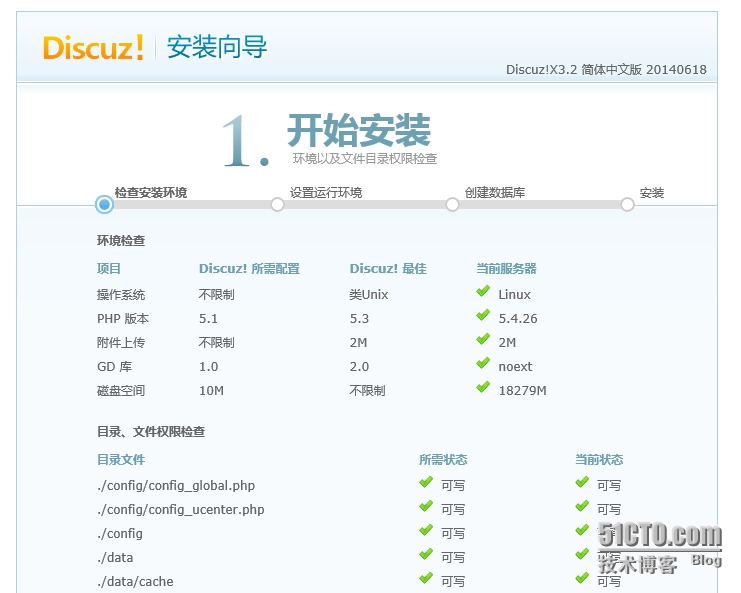Image resolution: width=741 pixels, height=593 pixels.
Task: Click the 10M required disk space value
Action: point(211,390)
